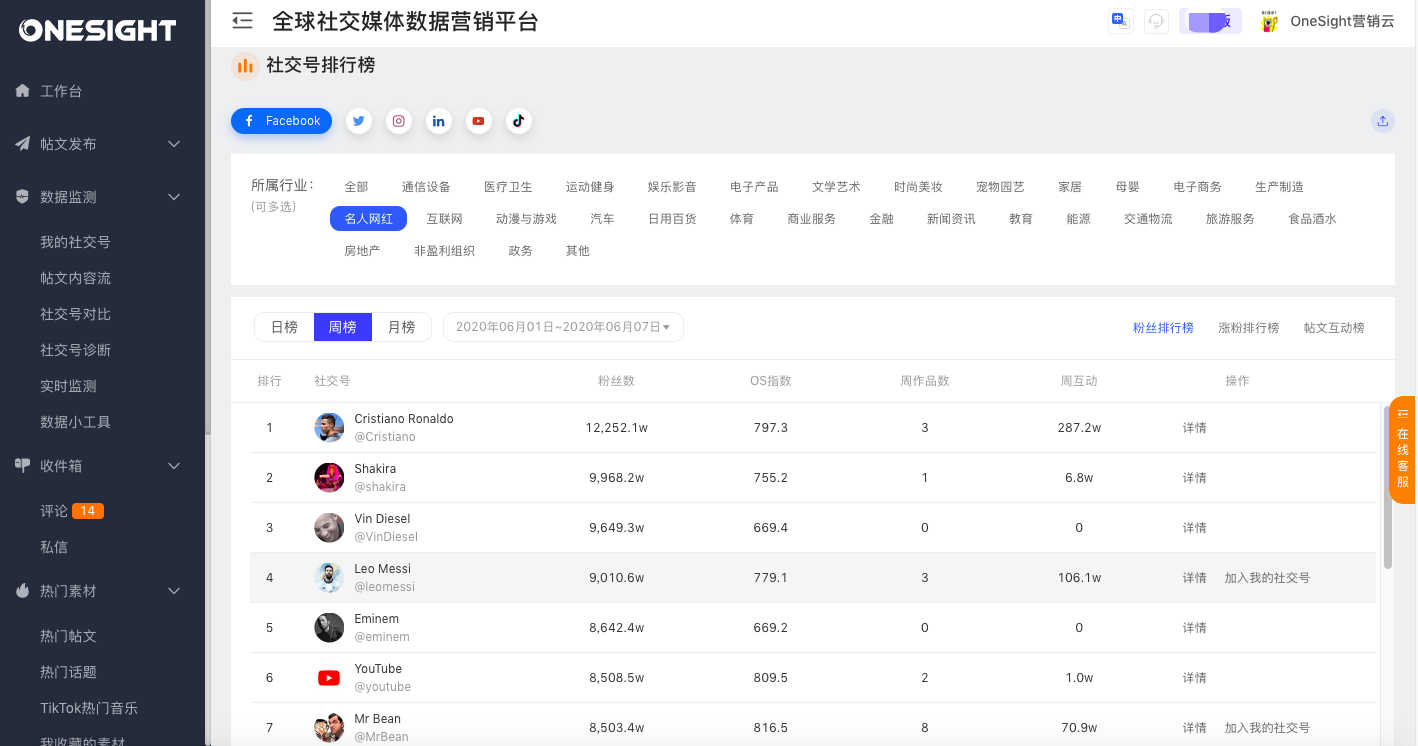Open the 在线客服 online support tab
This screenshot has height=746, width=1418.
click(1403, 450)
